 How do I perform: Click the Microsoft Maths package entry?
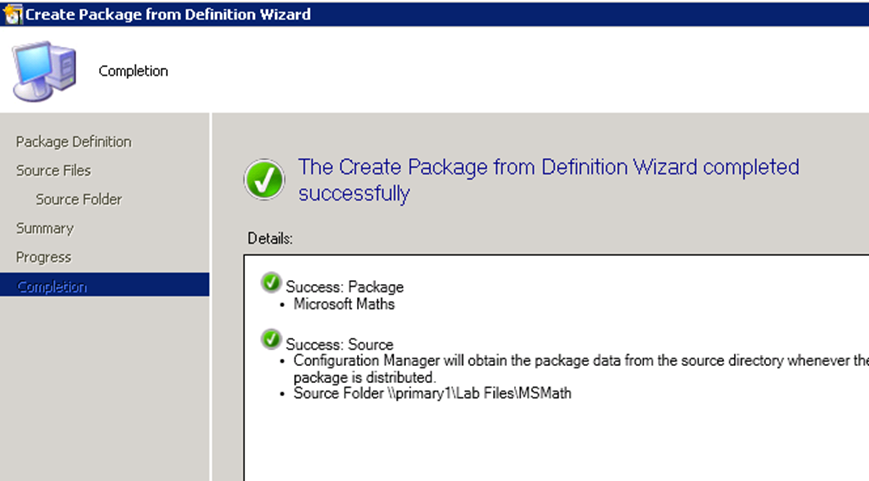click(344, 304)
